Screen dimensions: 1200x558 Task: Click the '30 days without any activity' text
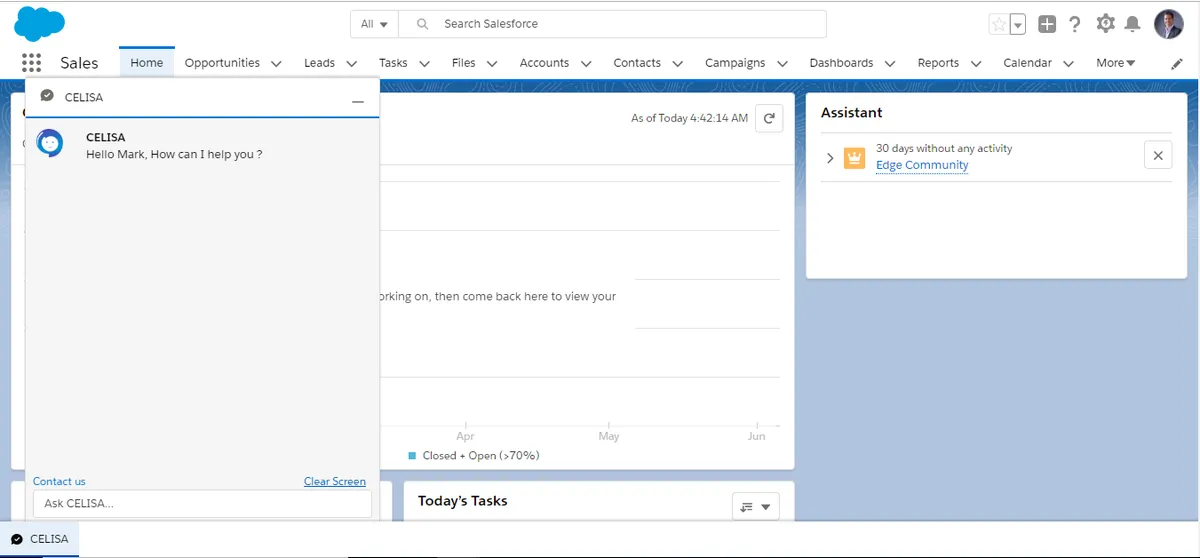coord(944,148)
